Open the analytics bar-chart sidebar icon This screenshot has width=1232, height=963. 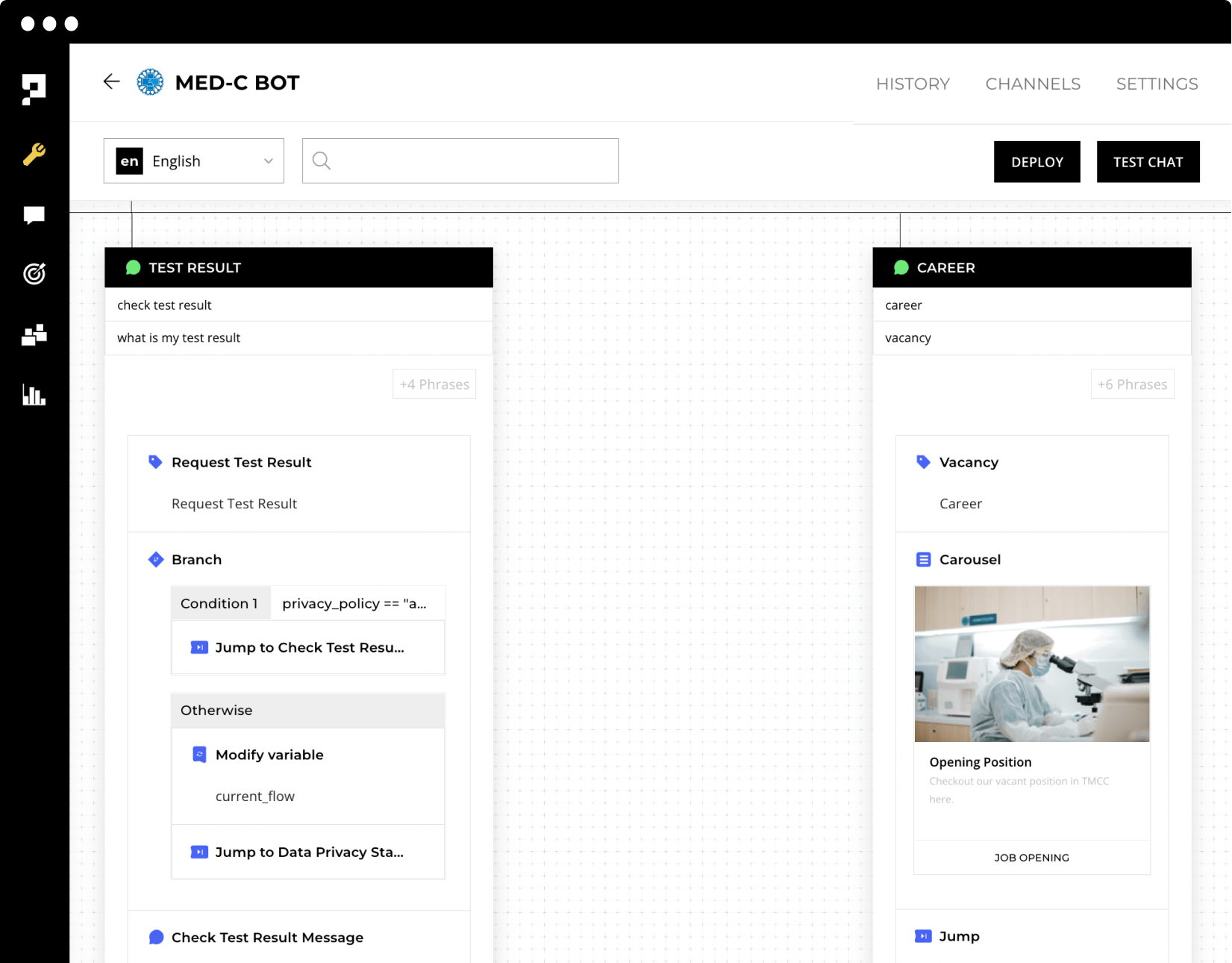pos(34,394)
